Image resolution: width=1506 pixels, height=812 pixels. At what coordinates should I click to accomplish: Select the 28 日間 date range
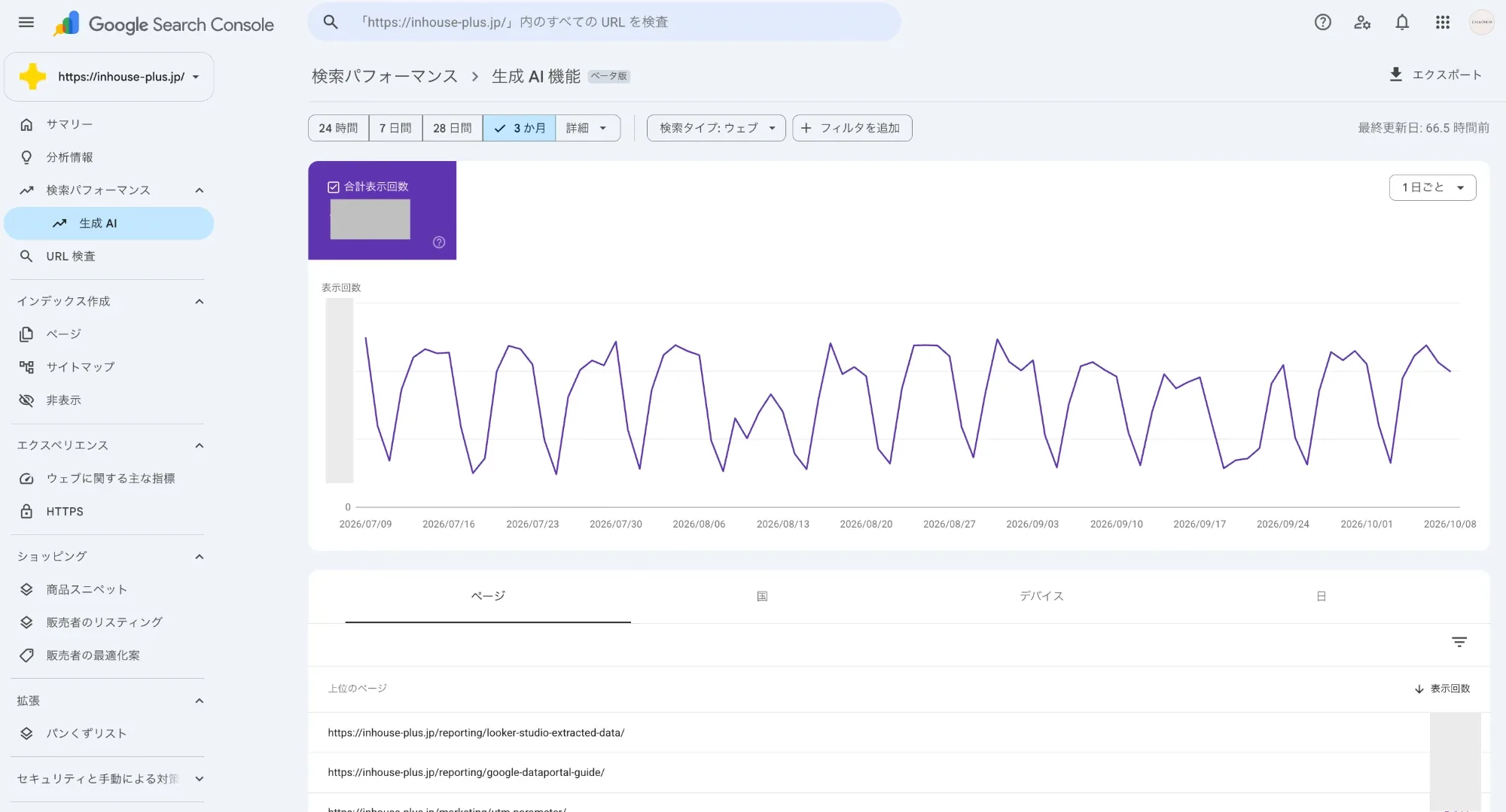(x=453, y=128)
